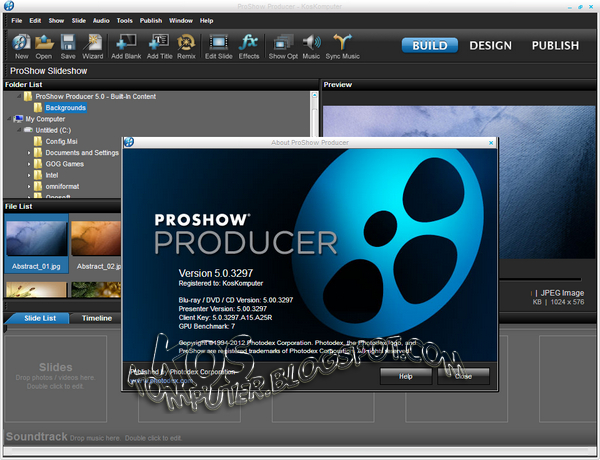Open the Effects (fx) tool
The width and height of the screenshot is (600, 460).
coord(249,46)
